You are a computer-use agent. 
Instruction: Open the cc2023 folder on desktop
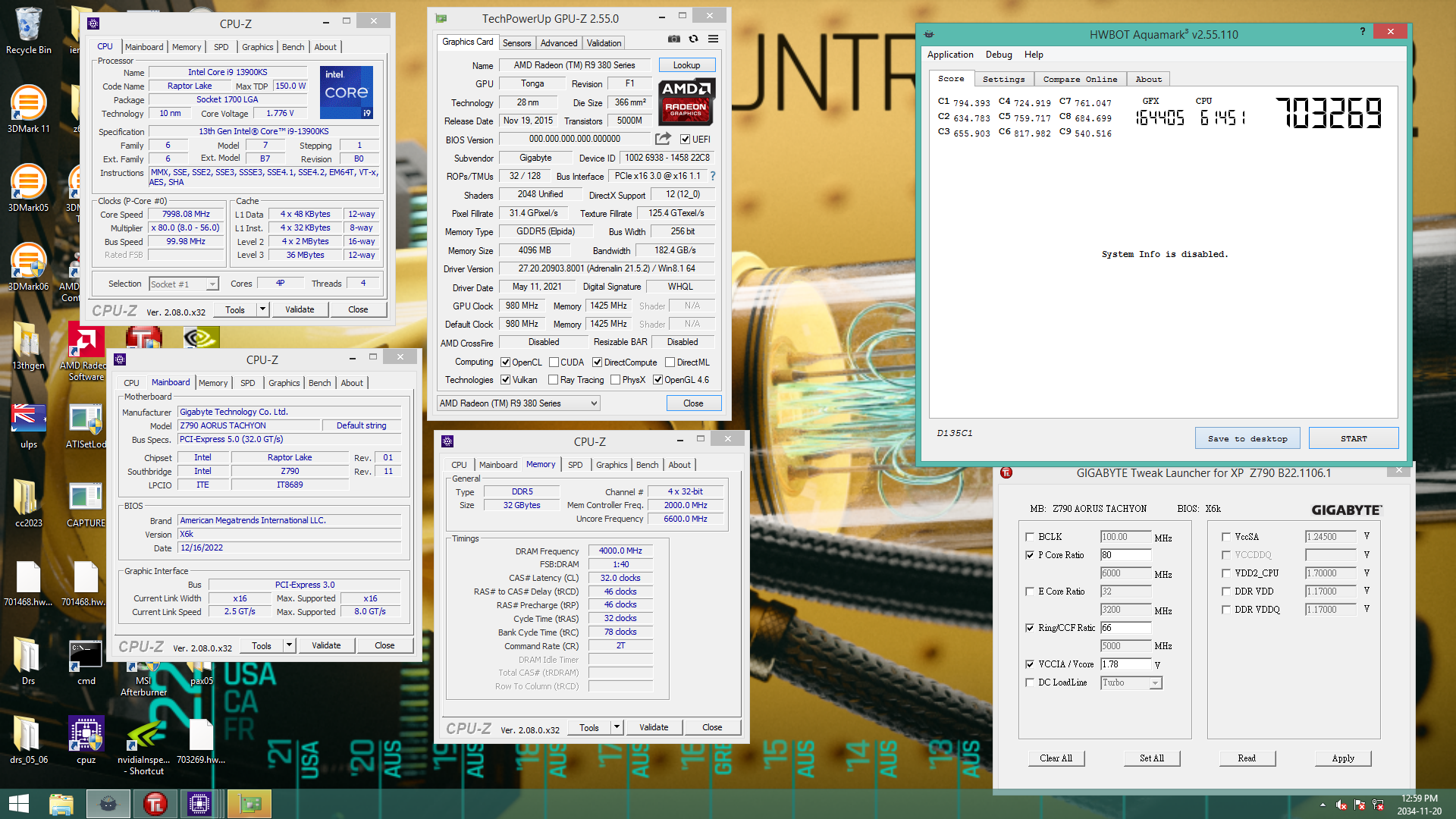[x=29, y=504]
